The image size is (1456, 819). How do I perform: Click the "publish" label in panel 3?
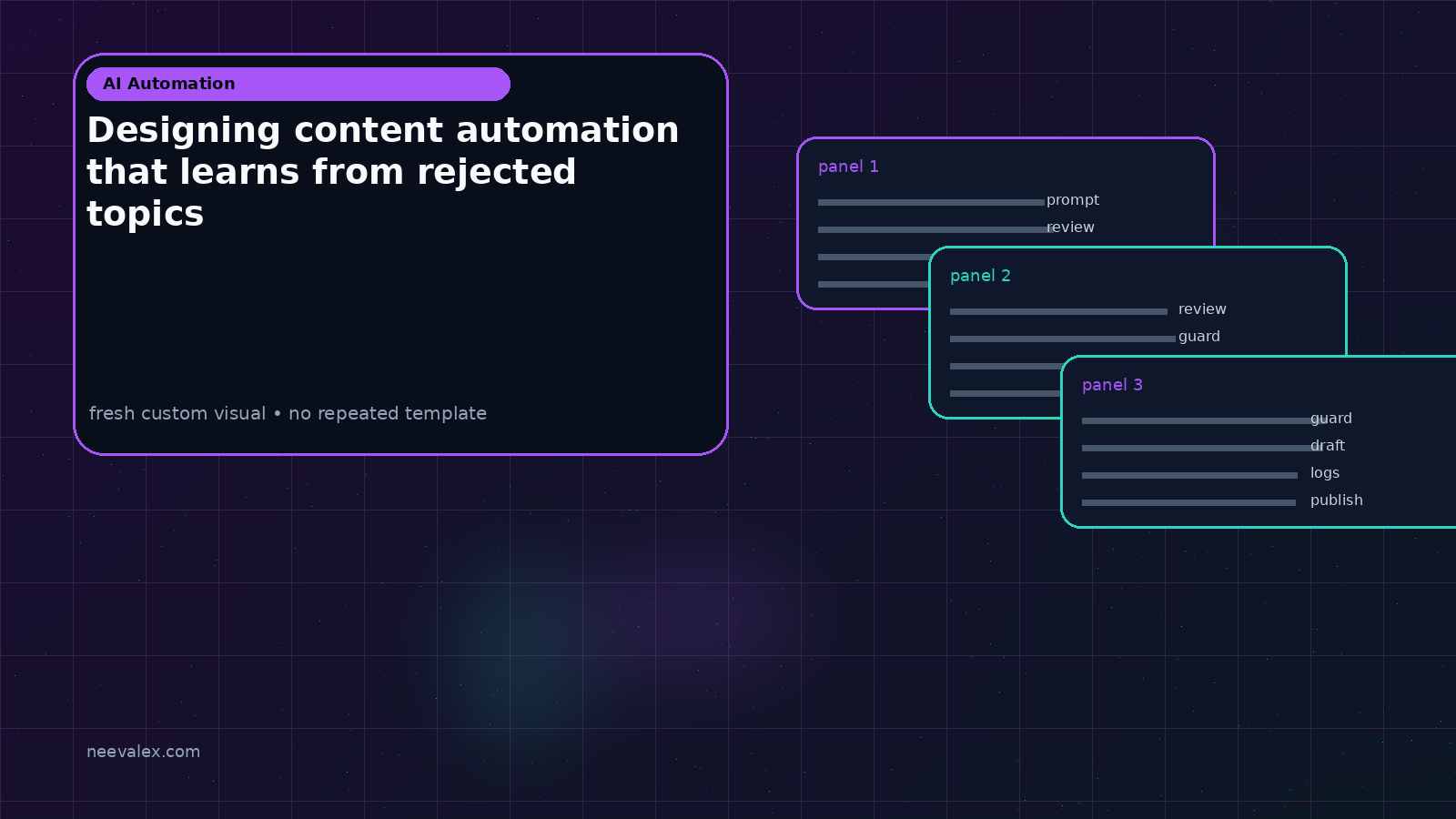(x=1337, y=500)
